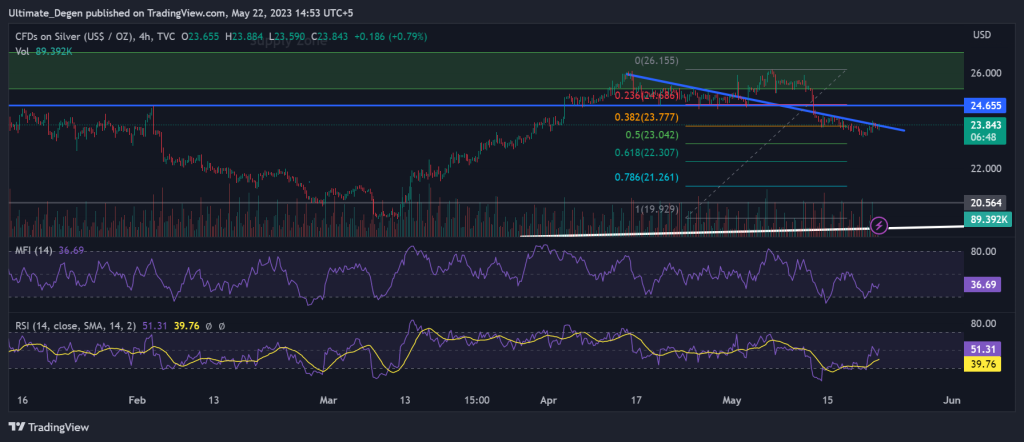Click the Feb date label on time axis
This screenshot has height=442, width=1024.
138,400
